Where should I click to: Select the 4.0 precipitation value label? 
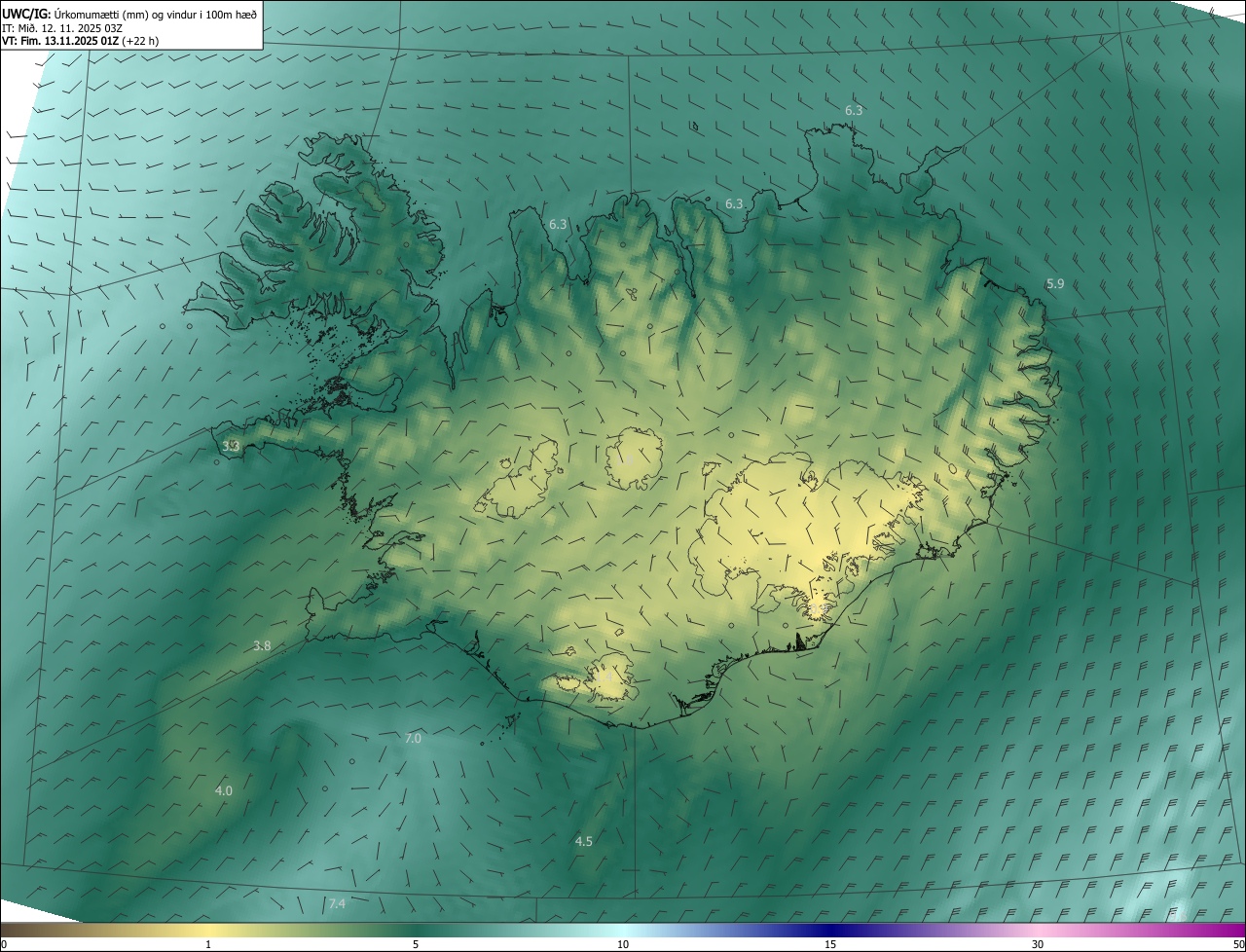(x=224, y=790)
